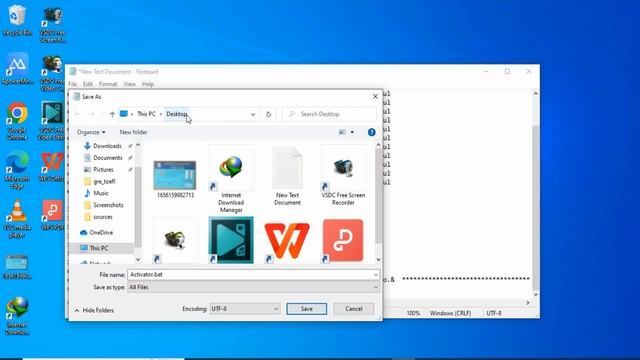640x360 pixels.
Task: Click the change view icon
Action: coord(342,132)
